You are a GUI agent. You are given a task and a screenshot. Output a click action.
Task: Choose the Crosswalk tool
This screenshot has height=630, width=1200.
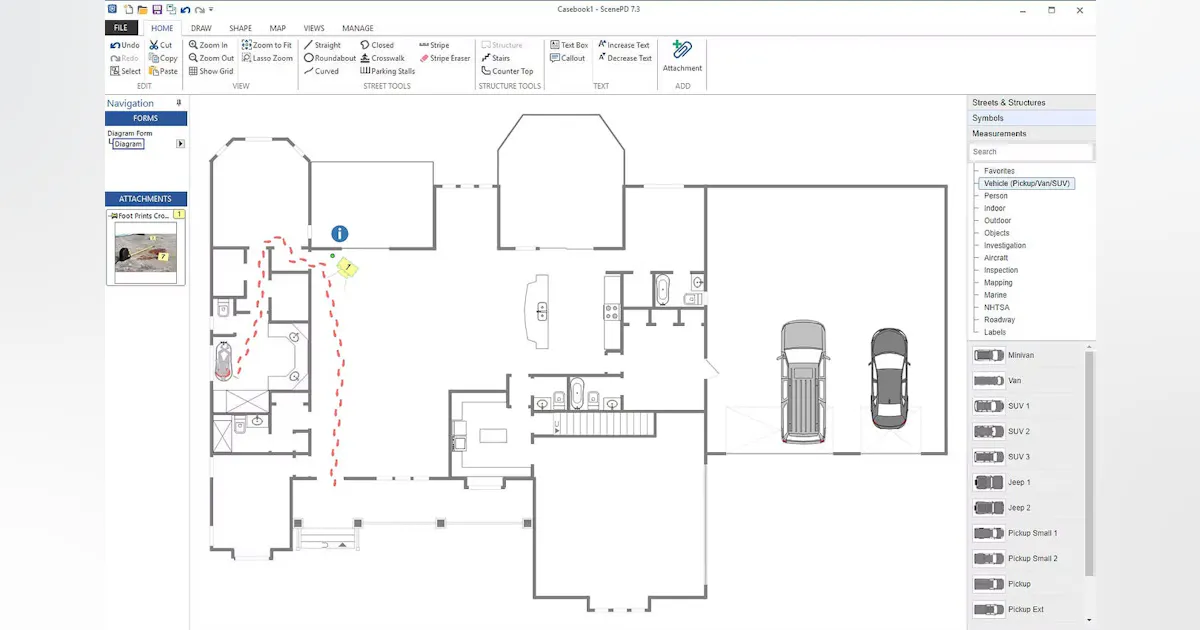coord(382,58)
